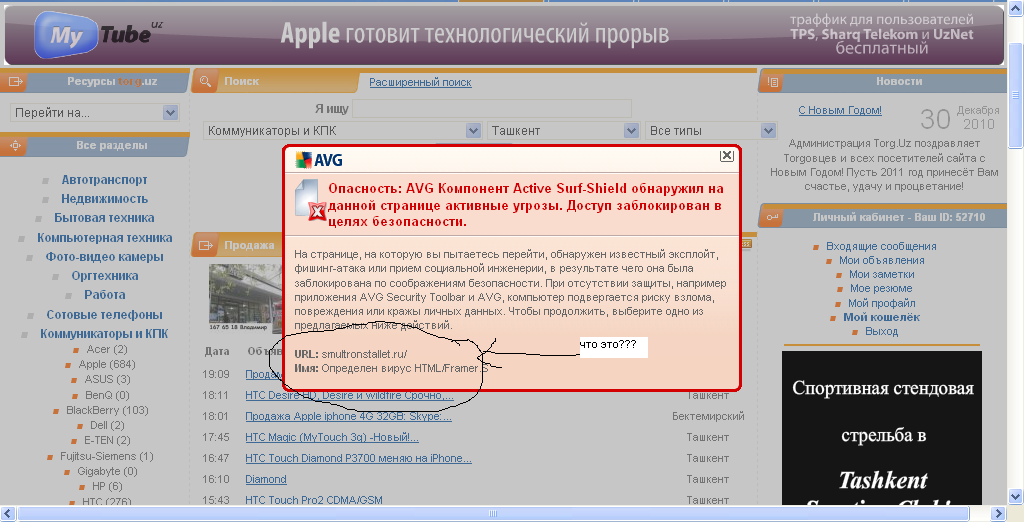Open Мои объявления
The width and height of the screenshot is (1024, 522).
pos(881,260)
